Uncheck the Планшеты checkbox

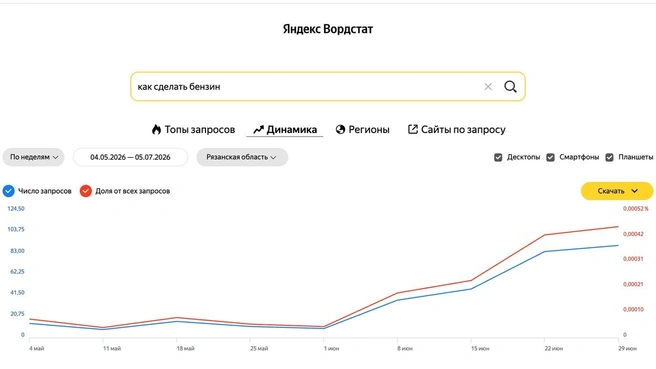point(610,157)
